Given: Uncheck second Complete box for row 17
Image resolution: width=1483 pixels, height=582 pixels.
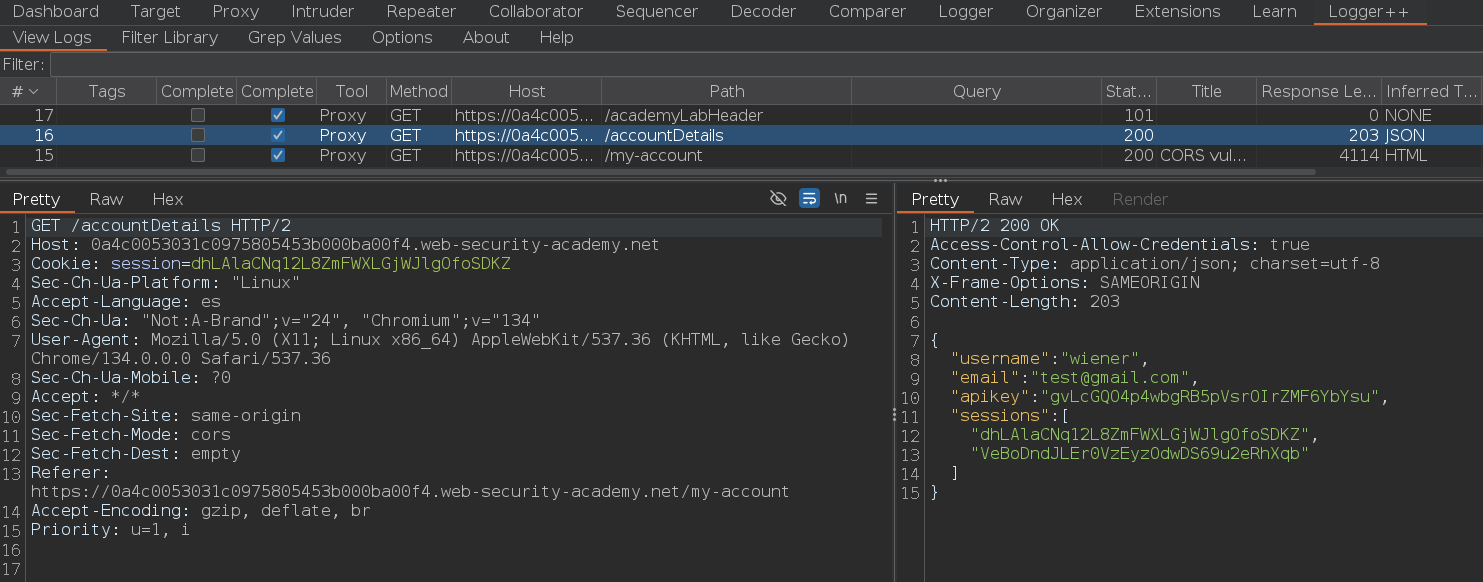Looking at the screenshot, I should coord(277,116).
